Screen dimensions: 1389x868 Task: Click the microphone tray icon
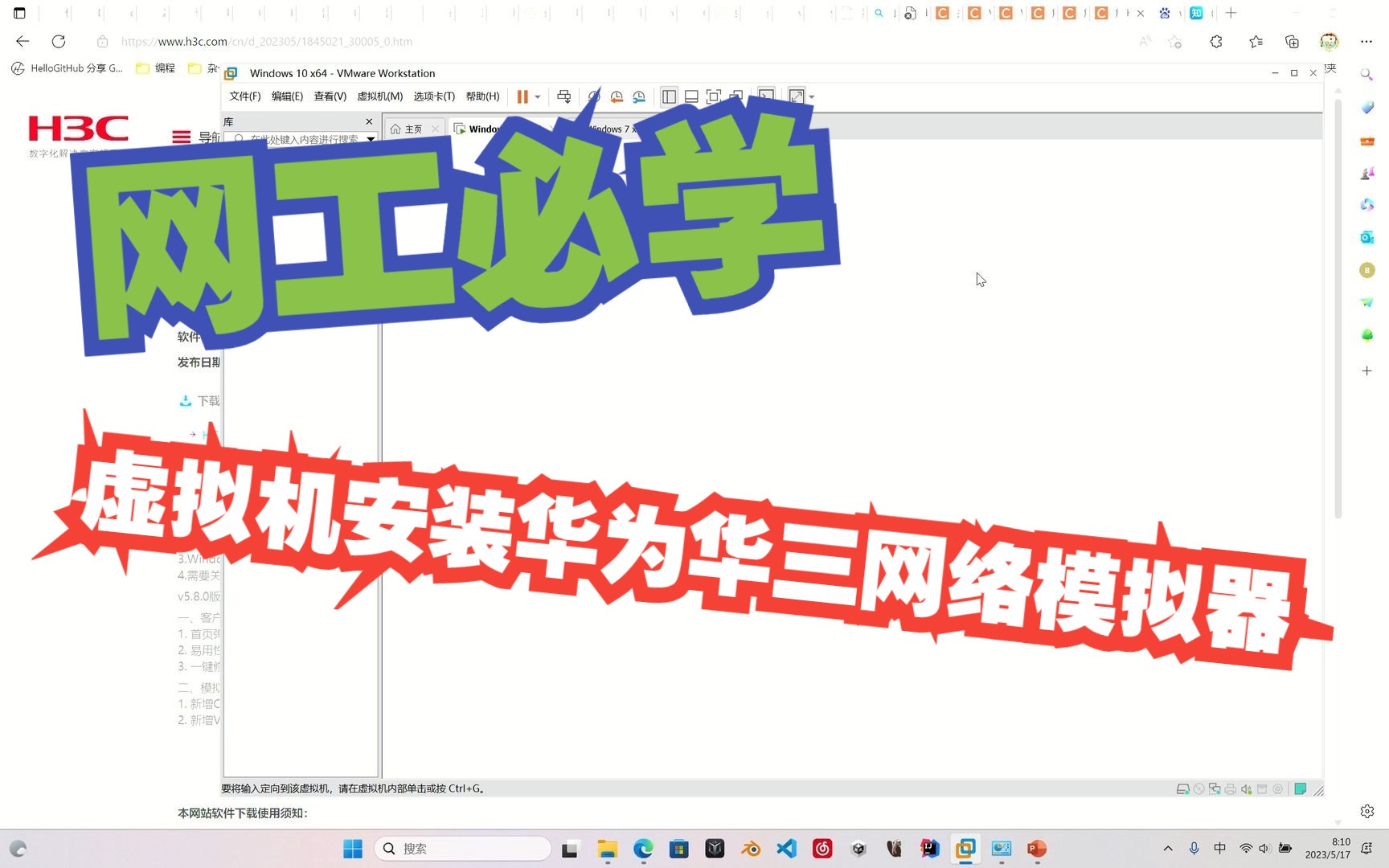[x=1194, y=849]
